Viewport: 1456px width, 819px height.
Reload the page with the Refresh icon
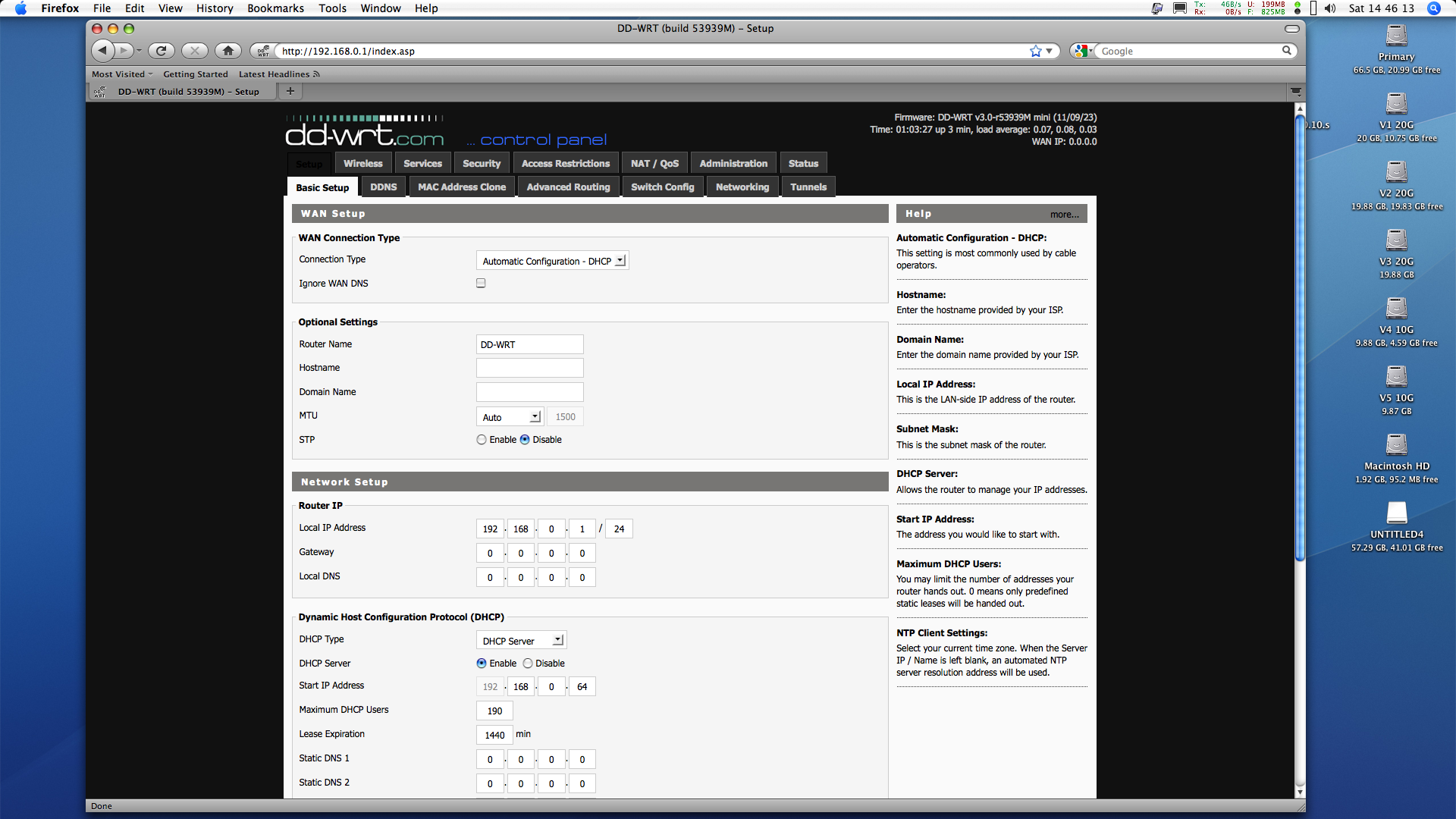162,51
